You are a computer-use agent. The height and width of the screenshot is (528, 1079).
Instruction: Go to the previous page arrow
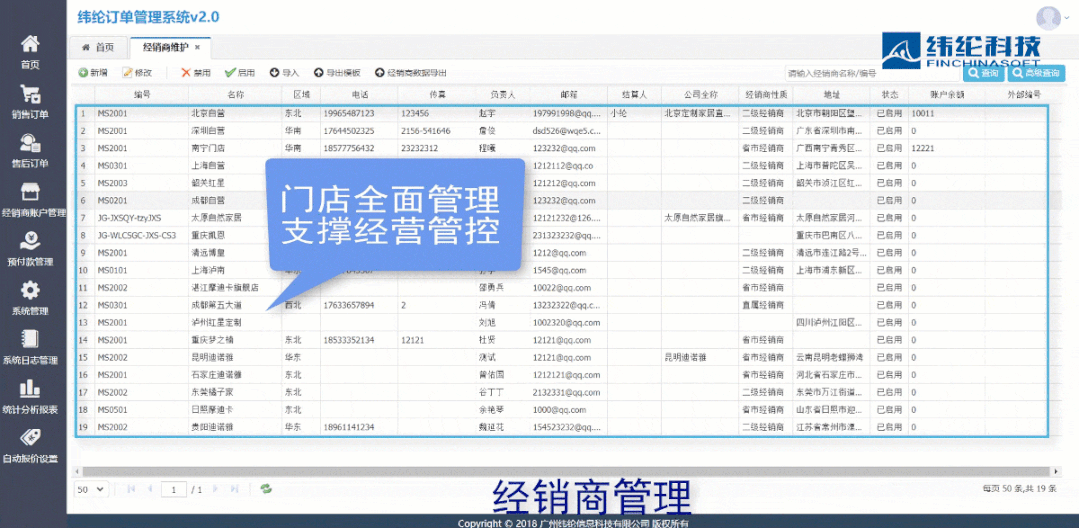click(x=149, y=489)
